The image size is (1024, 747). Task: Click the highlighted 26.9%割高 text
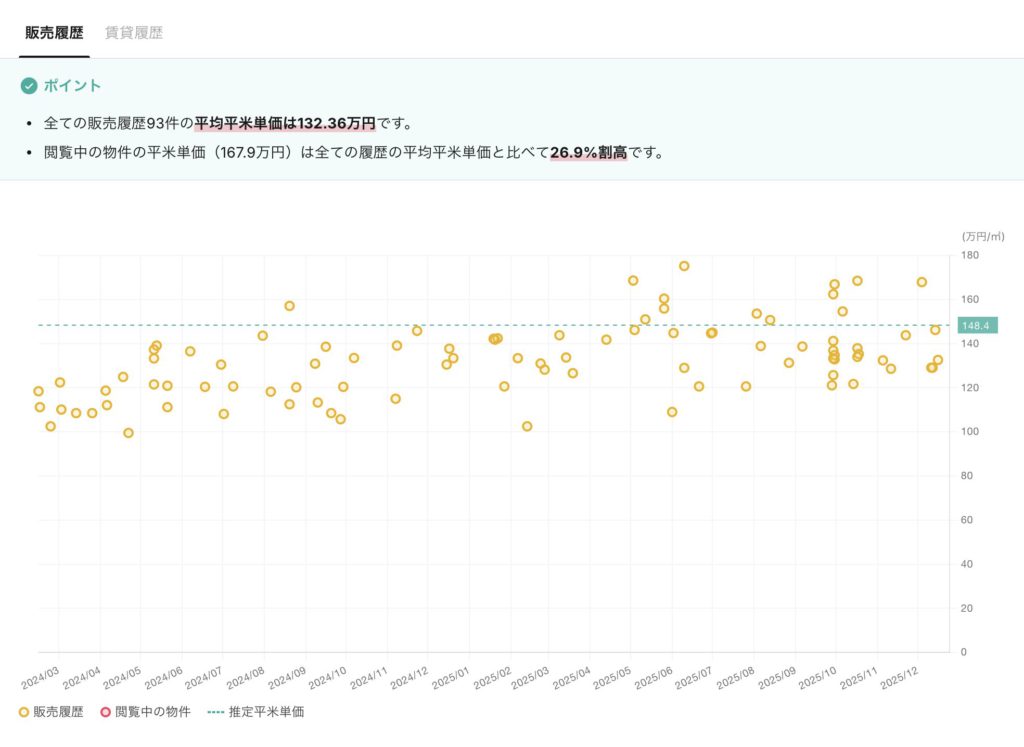point(588,154)
